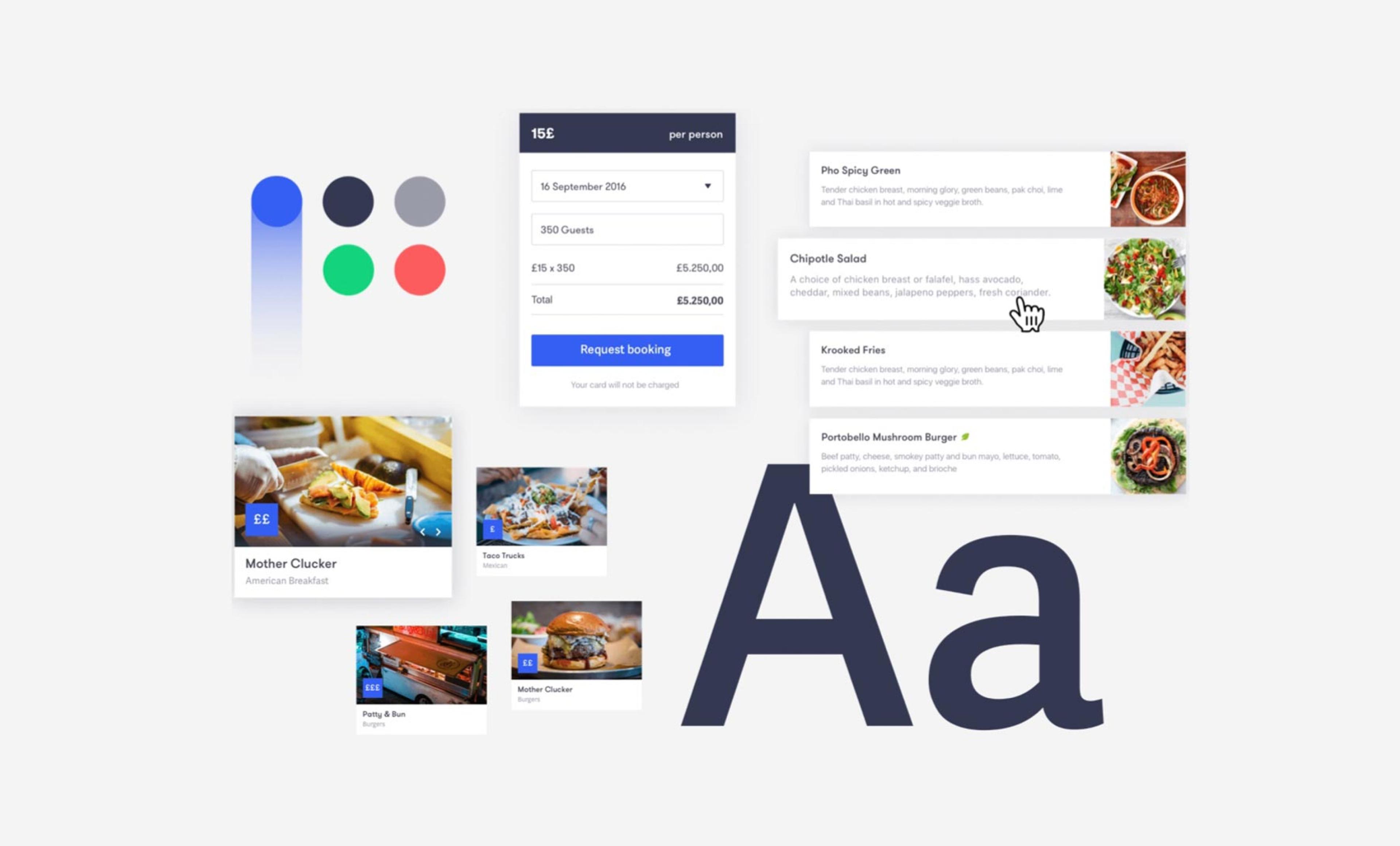Expand the 16 September 2016 date dropdown
The image size is (1400, 846).
(x=709, y=187)
